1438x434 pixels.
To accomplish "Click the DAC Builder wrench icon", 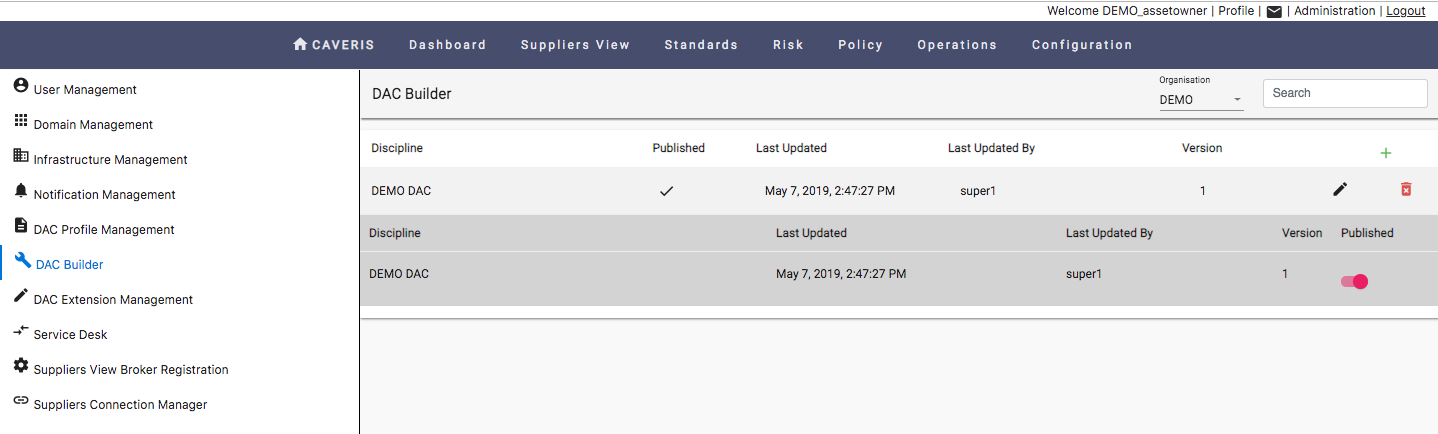I will 23,261.
